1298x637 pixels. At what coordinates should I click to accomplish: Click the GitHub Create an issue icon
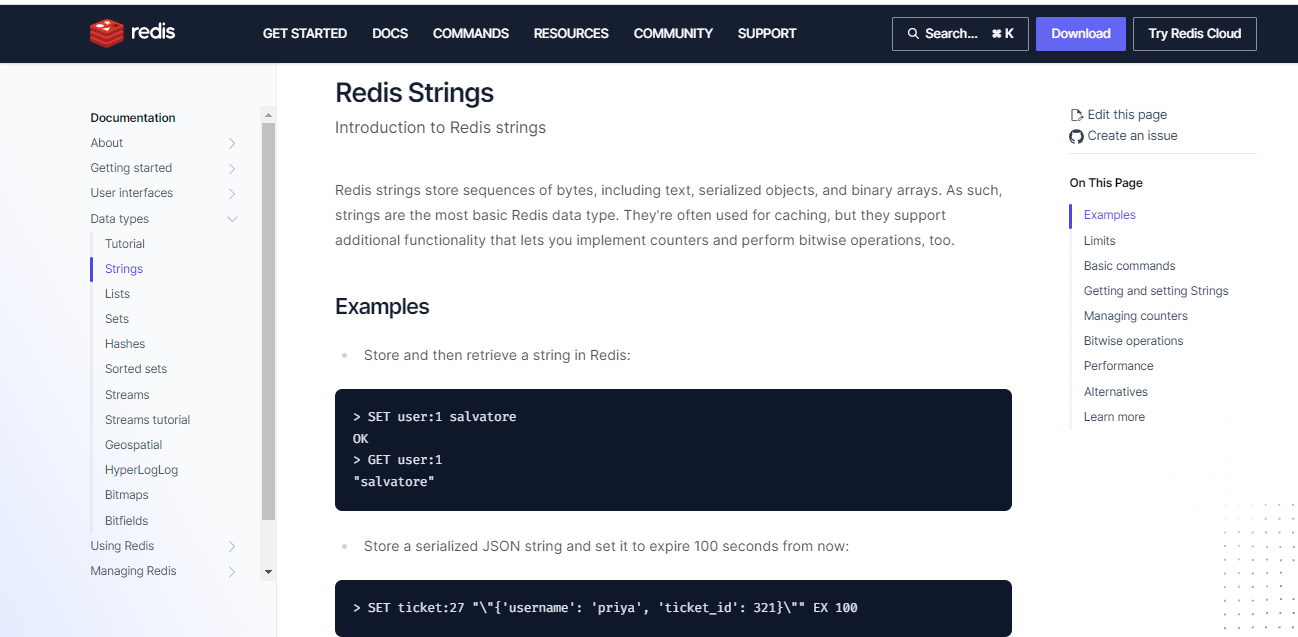1076,136
